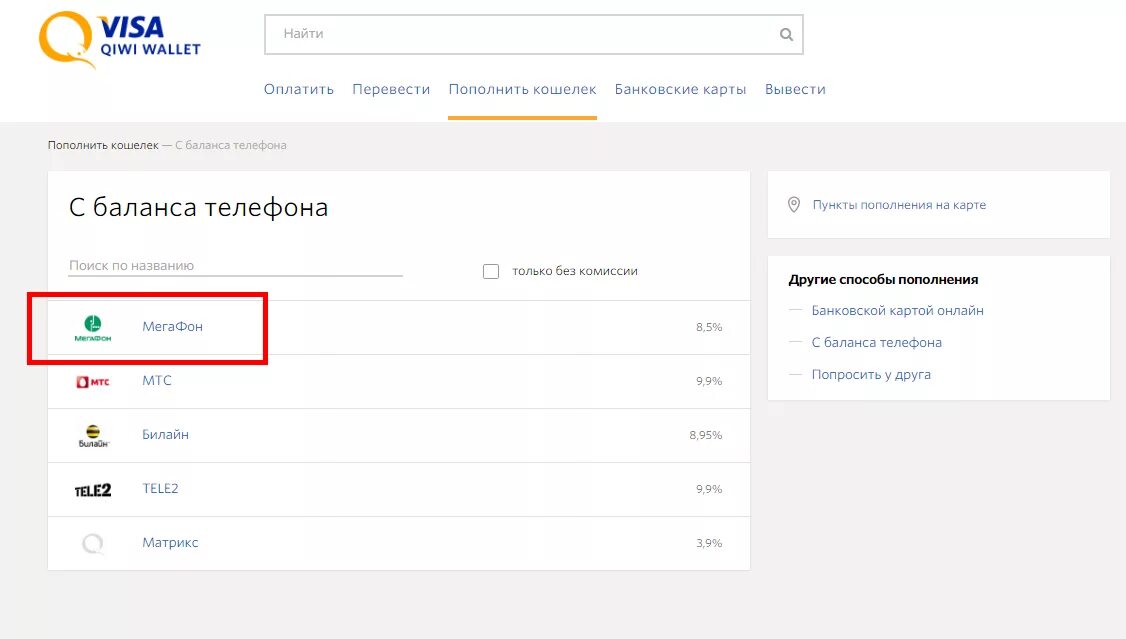Choose the TELE2 operator name
The image size is (1126, 639).
click(x=160, y=488)
